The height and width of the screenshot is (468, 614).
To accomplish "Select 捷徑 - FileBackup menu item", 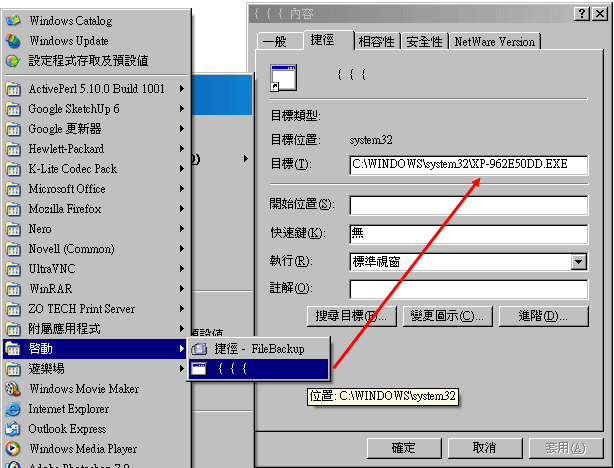I will tap(259, 349).
